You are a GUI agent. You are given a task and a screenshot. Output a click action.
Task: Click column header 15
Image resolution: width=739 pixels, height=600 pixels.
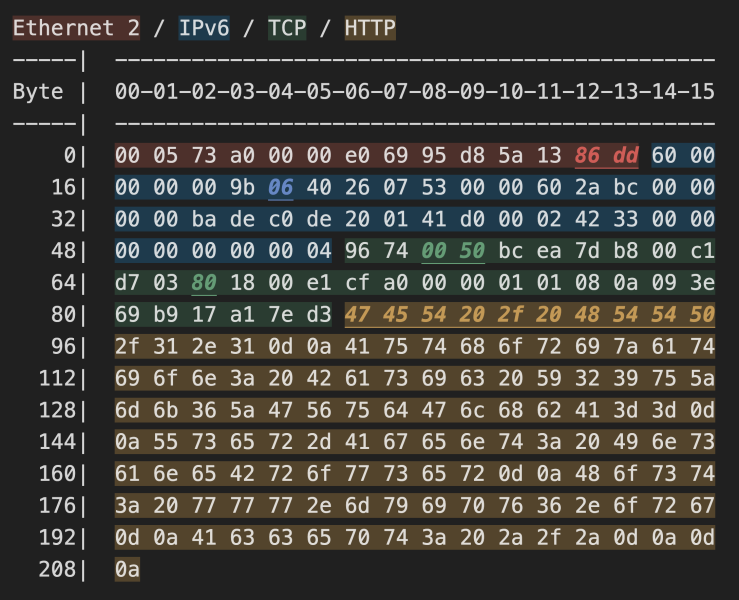pyautogui.click(x=702, y=91)
